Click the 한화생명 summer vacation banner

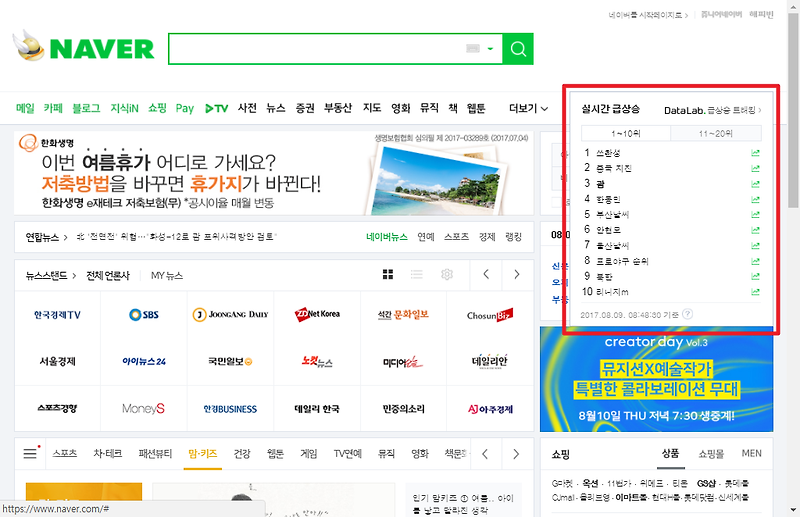[274, 174]
